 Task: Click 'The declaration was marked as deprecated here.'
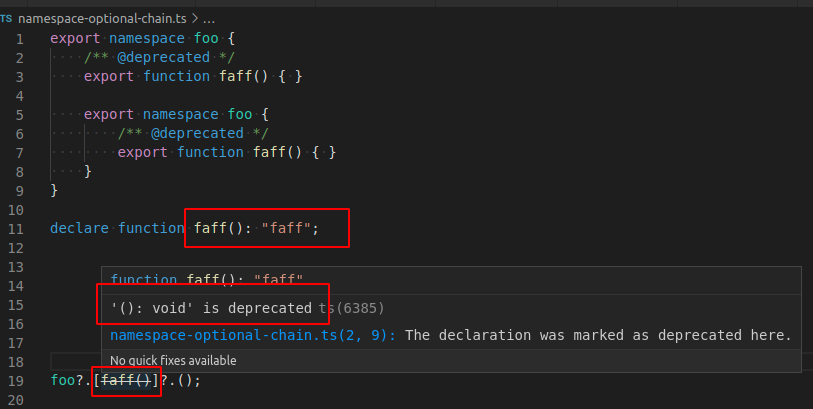coord(598,335)
